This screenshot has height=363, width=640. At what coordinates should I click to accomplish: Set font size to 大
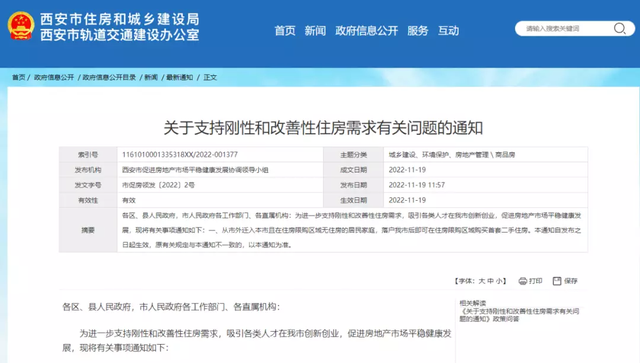pos(482,281)
